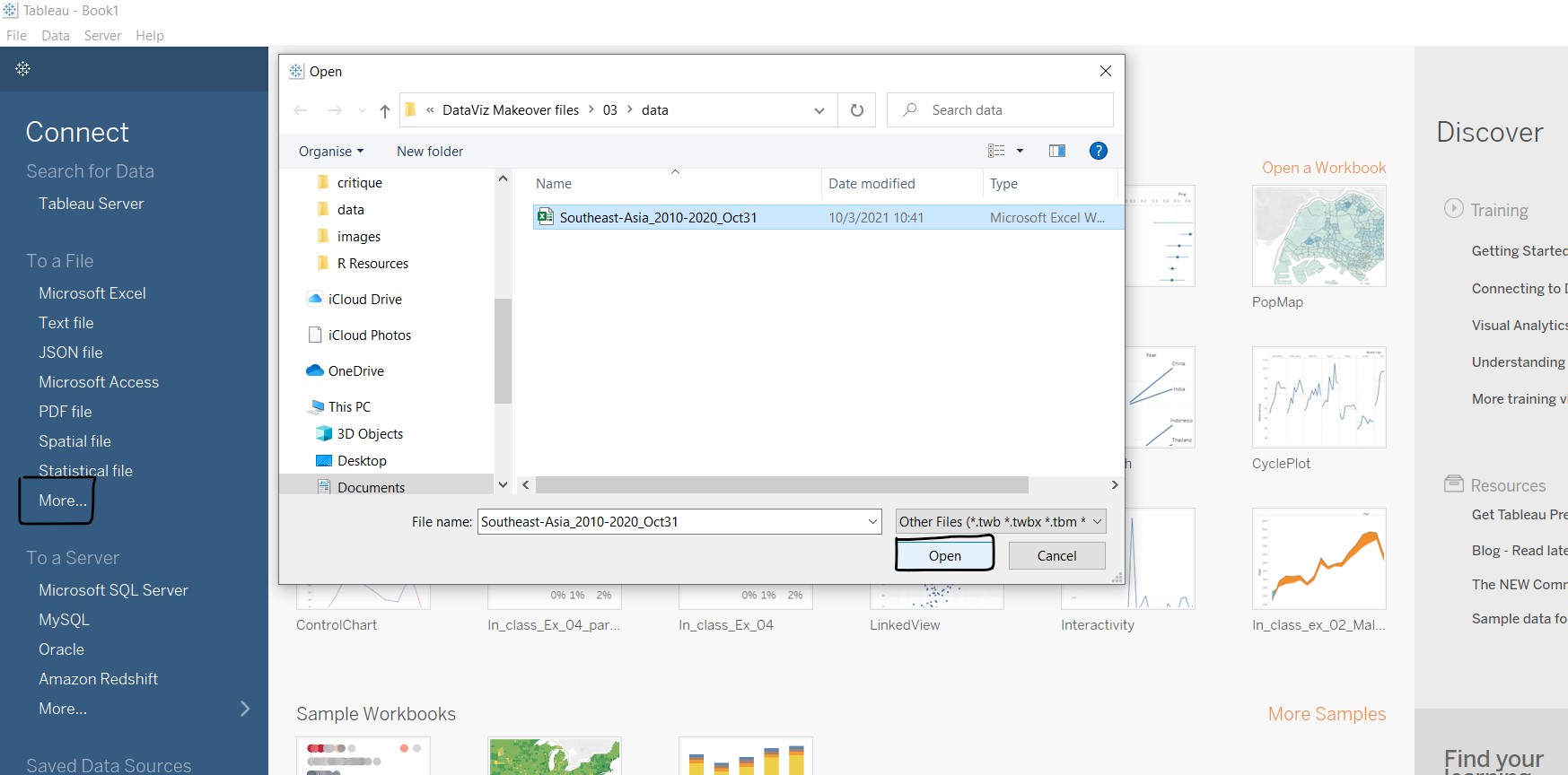Click Tableau Server under Search for Data
The width and height of the screenshot is (1568, 775).
coord(92,204)
